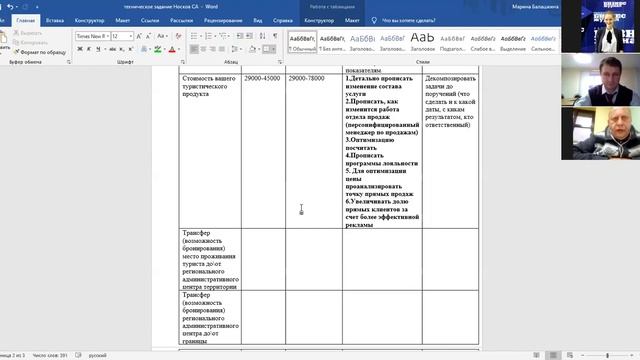Open the underline style dropdown arrow
The width and height of the screenshot is (640, 360).
[105, 49]
